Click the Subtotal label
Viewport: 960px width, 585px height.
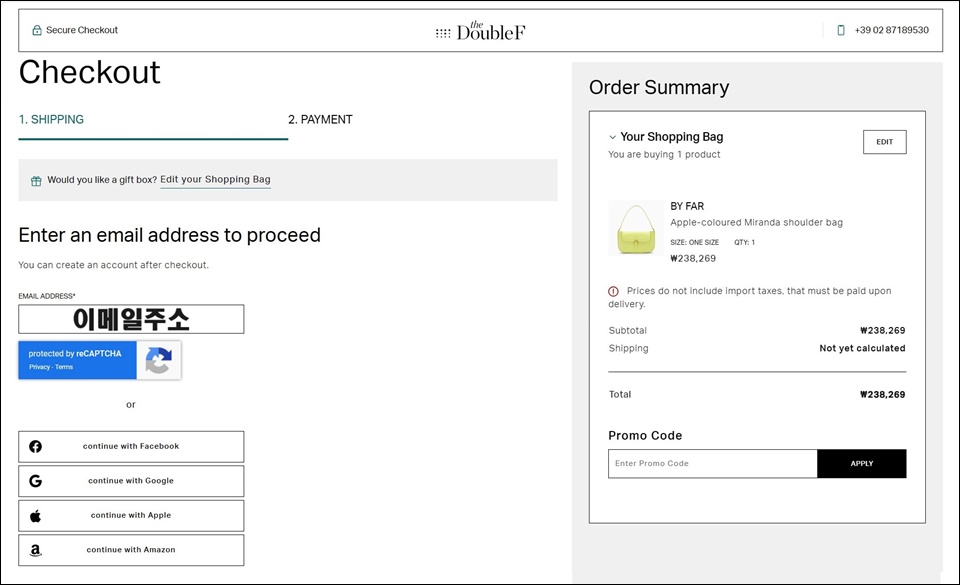628,330
